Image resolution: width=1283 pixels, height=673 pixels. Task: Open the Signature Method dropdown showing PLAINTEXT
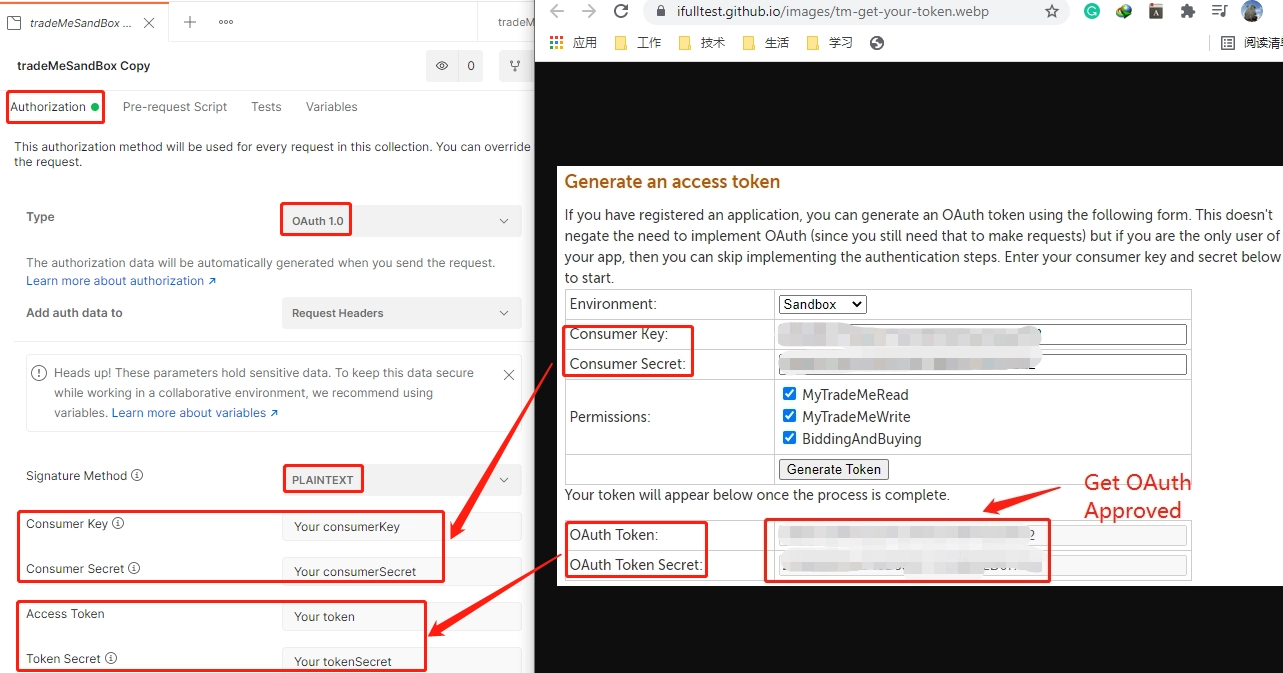coord(402,480)
